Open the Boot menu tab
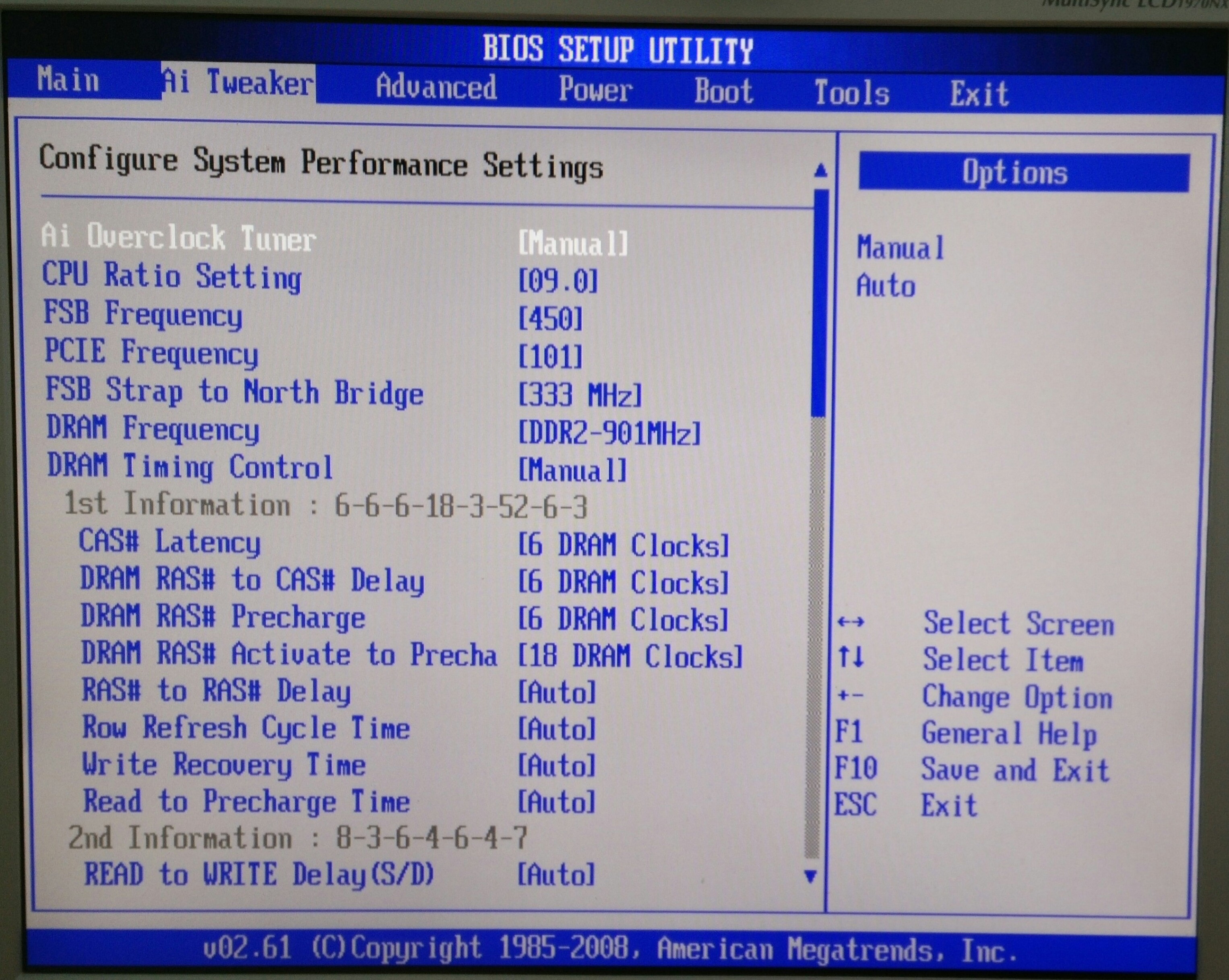This screenshot has height=980, width=1229. click(723, 91)
